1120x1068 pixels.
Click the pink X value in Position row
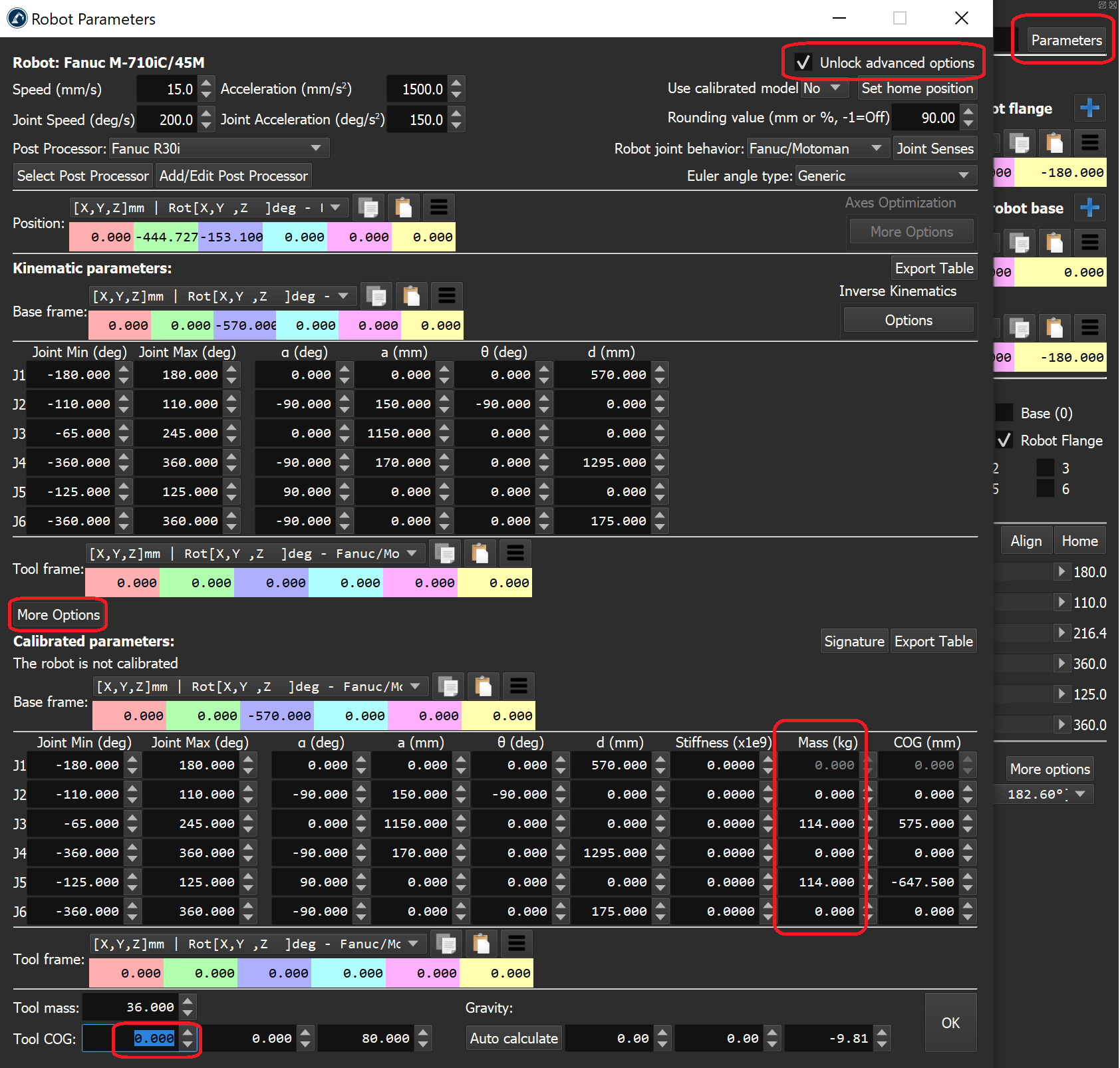(x=102, y=237)
